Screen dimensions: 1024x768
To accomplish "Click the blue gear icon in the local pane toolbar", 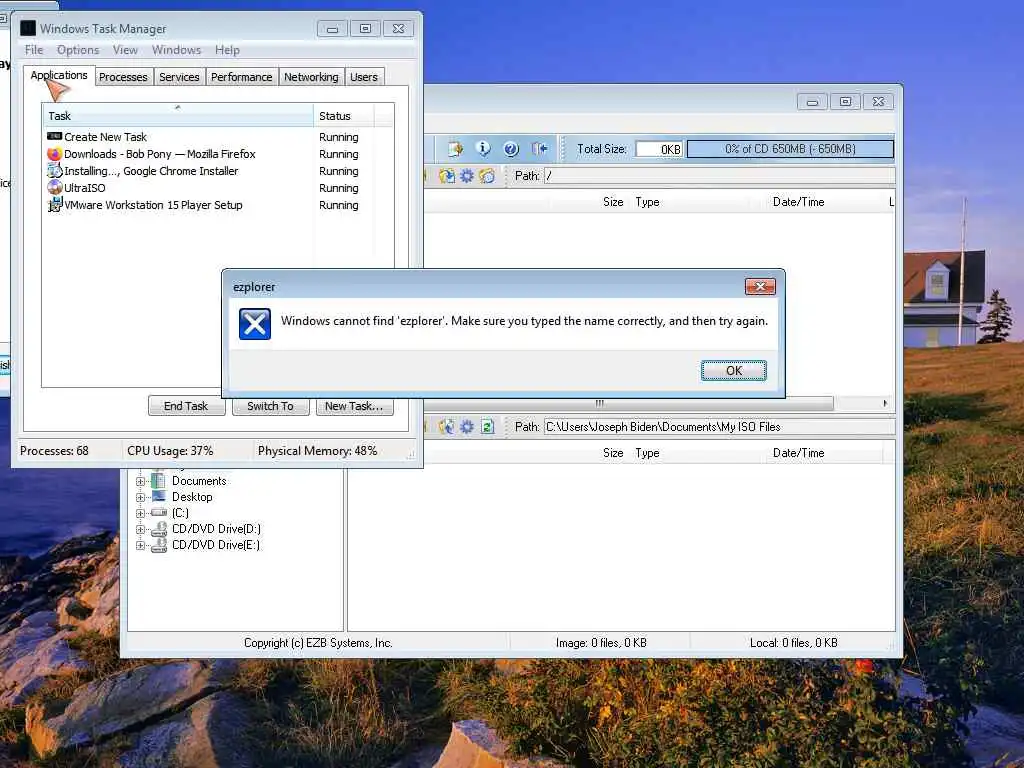I will 466,426.
